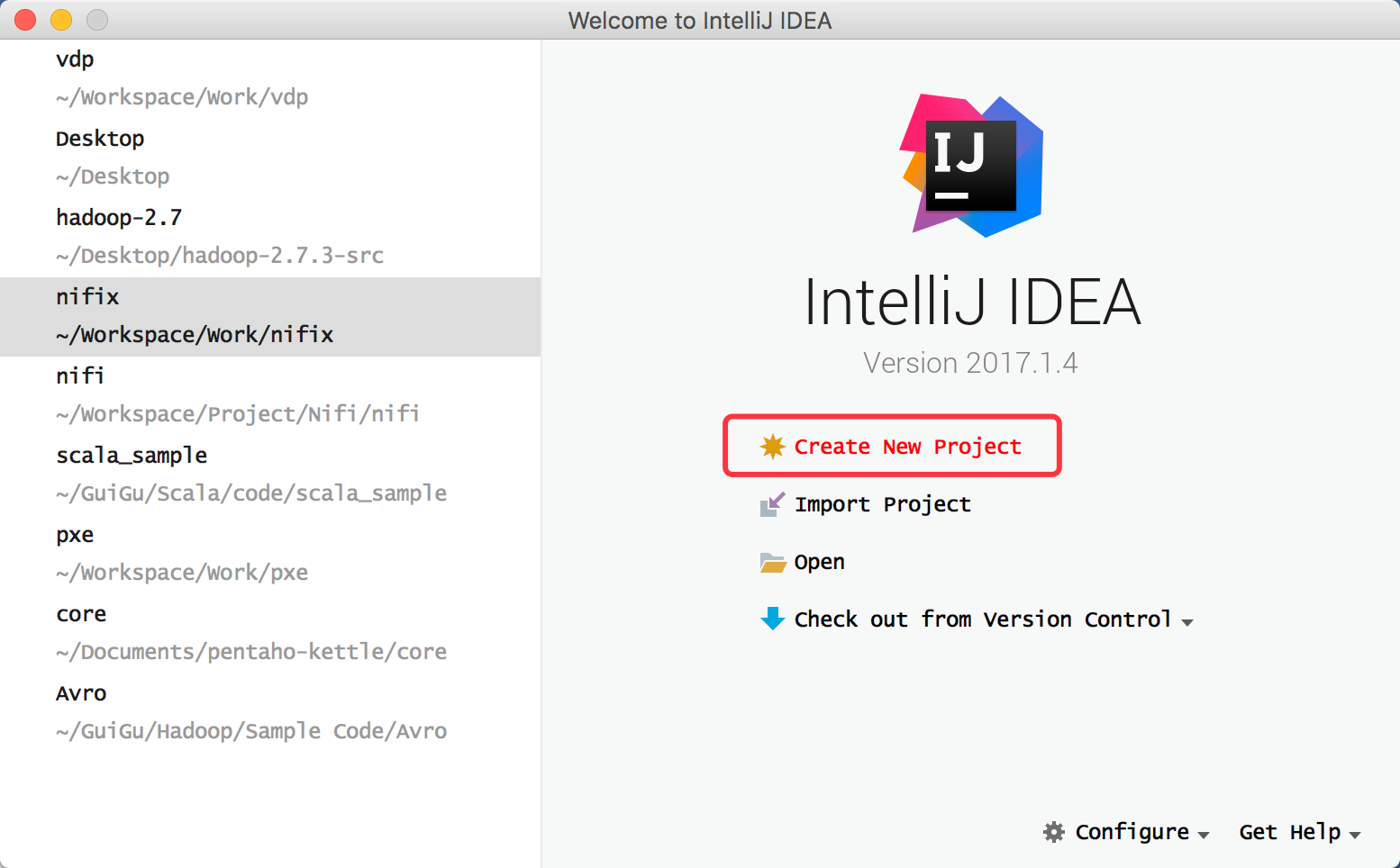Click the Open folder icon

(772, 563)
